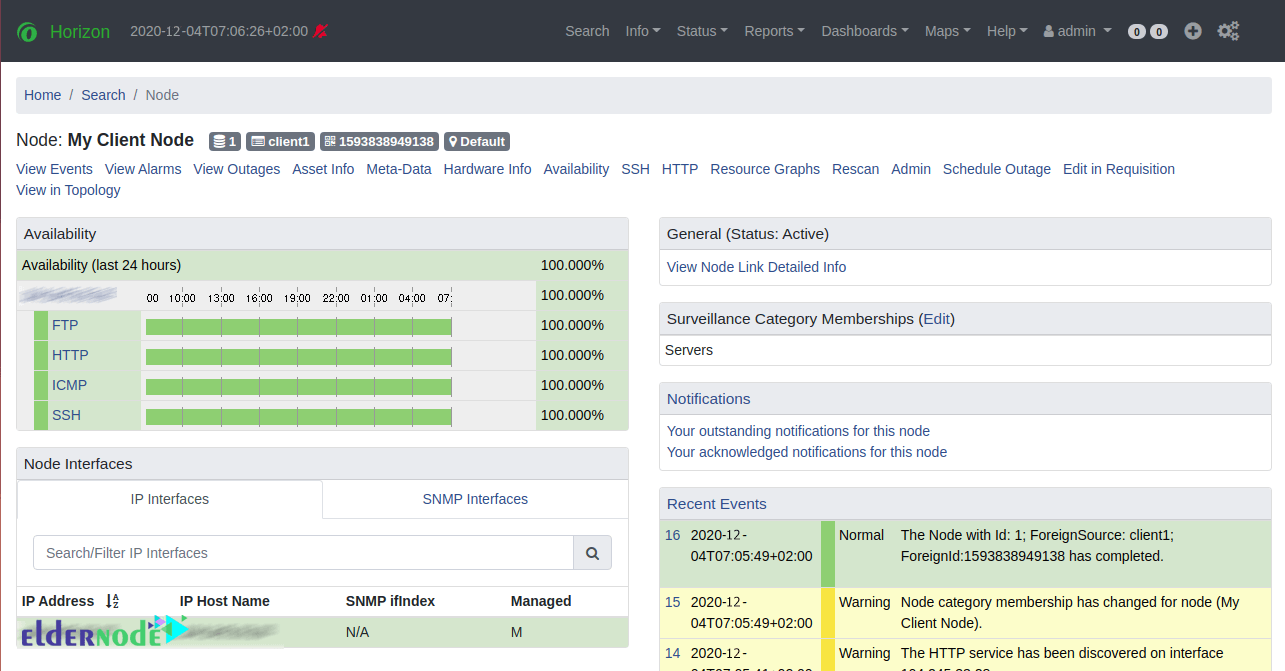Click the database badge showing 1

point(224,141)
